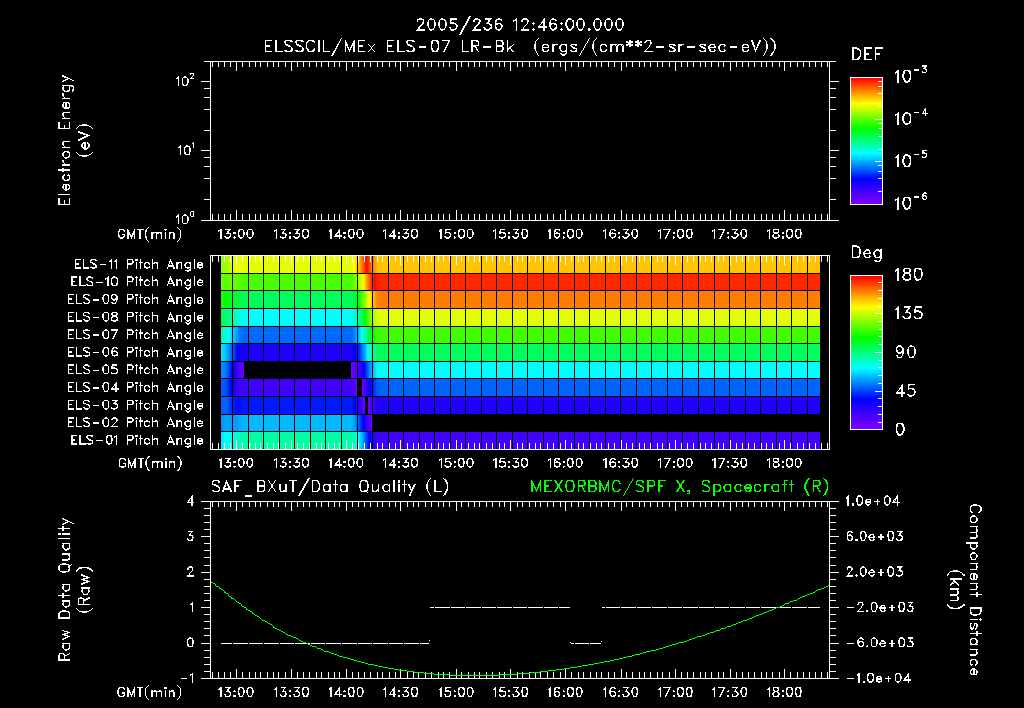Click the black gap in the ELS-05 pitch angle row
The height and width of the screenshot is (708, 1024).
click(x=297, y=370)
